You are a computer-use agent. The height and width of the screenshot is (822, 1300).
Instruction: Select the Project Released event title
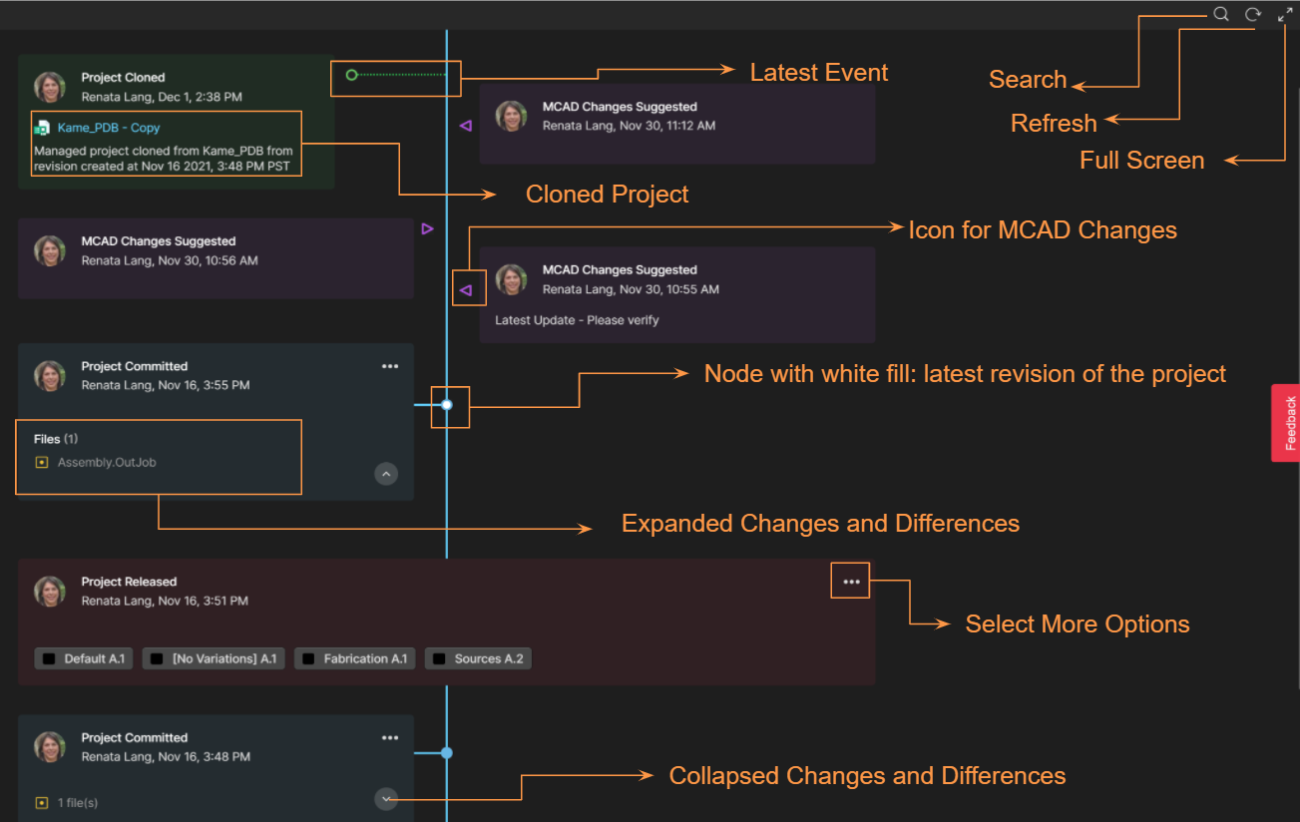point(129,582)
